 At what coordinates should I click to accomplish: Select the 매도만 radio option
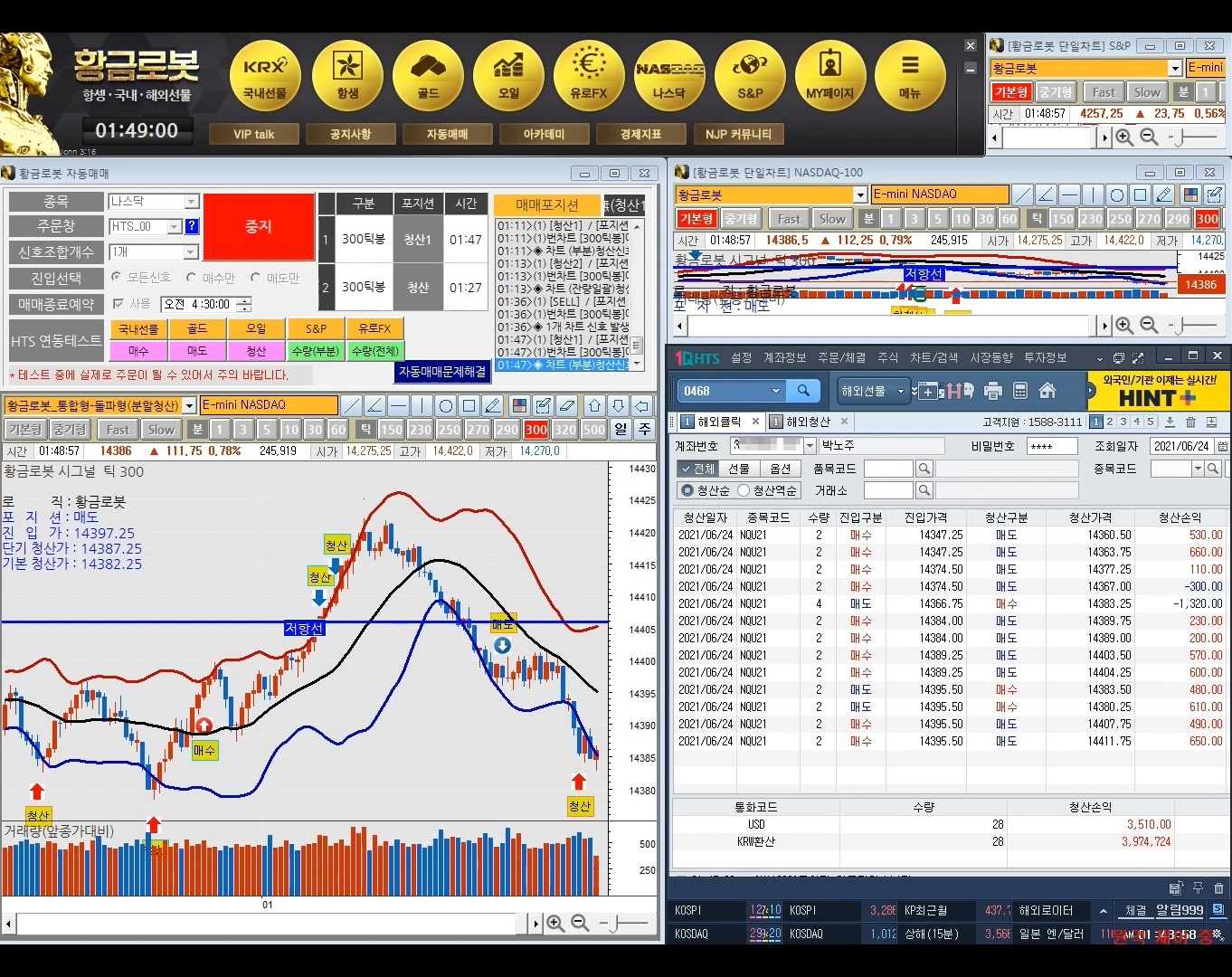click(x=256, y=277)
